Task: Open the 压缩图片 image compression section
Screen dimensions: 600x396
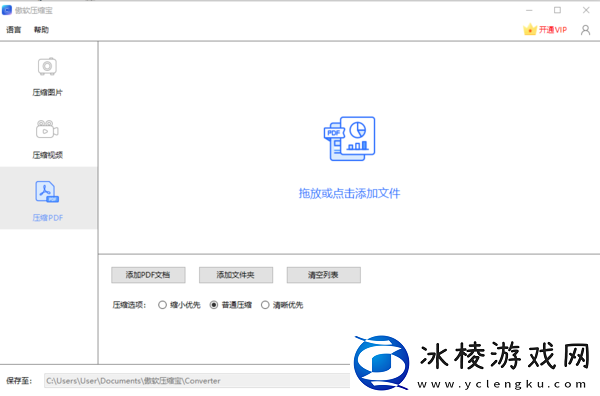Action: tap(47, 77)
